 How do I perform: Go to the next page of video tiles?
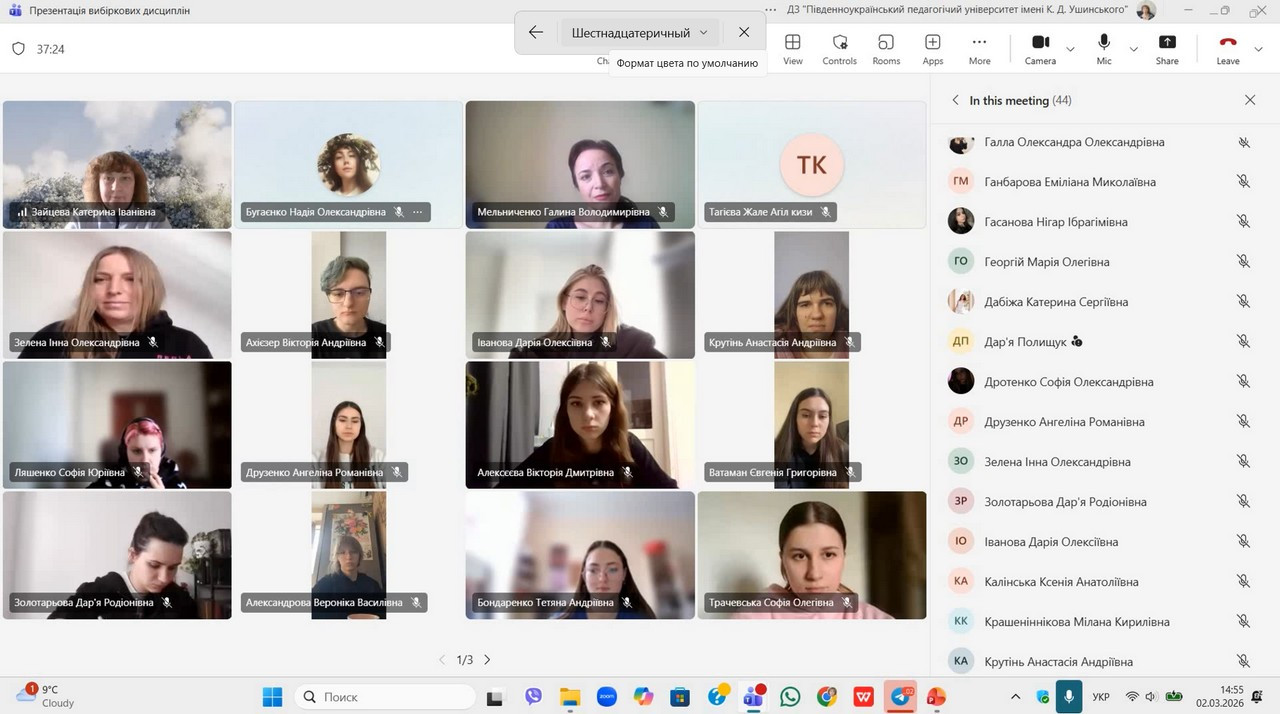(487, 660)
